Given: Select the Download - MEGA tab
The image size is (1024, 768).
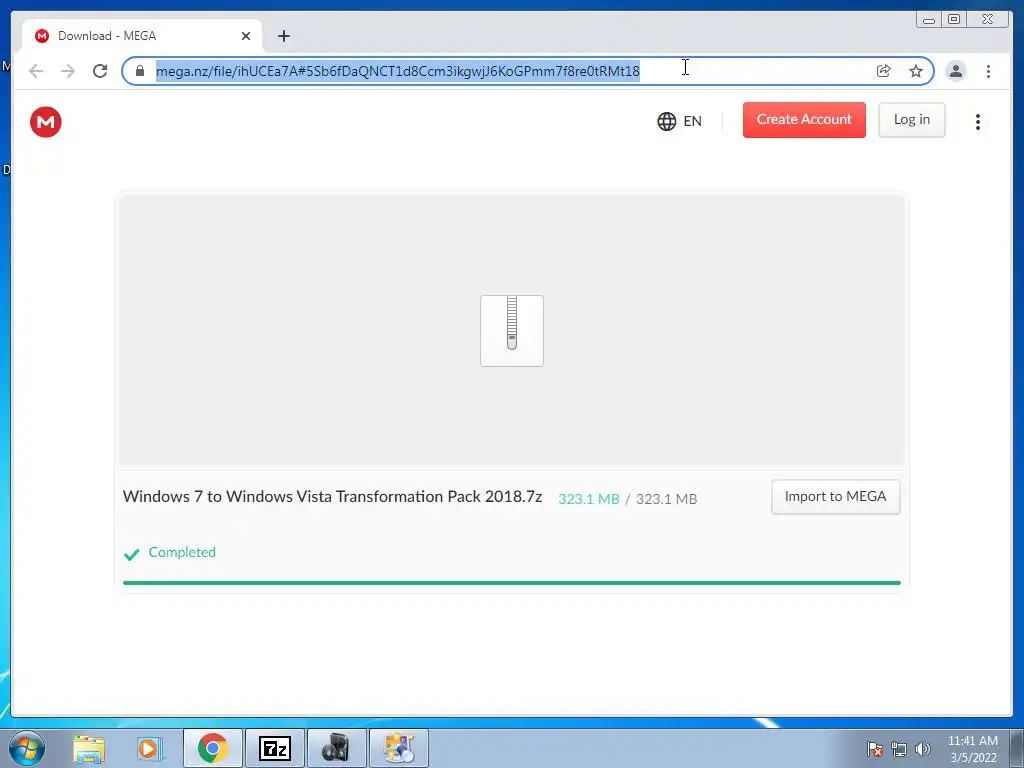Looking at the screenshot, I should 141,36.
